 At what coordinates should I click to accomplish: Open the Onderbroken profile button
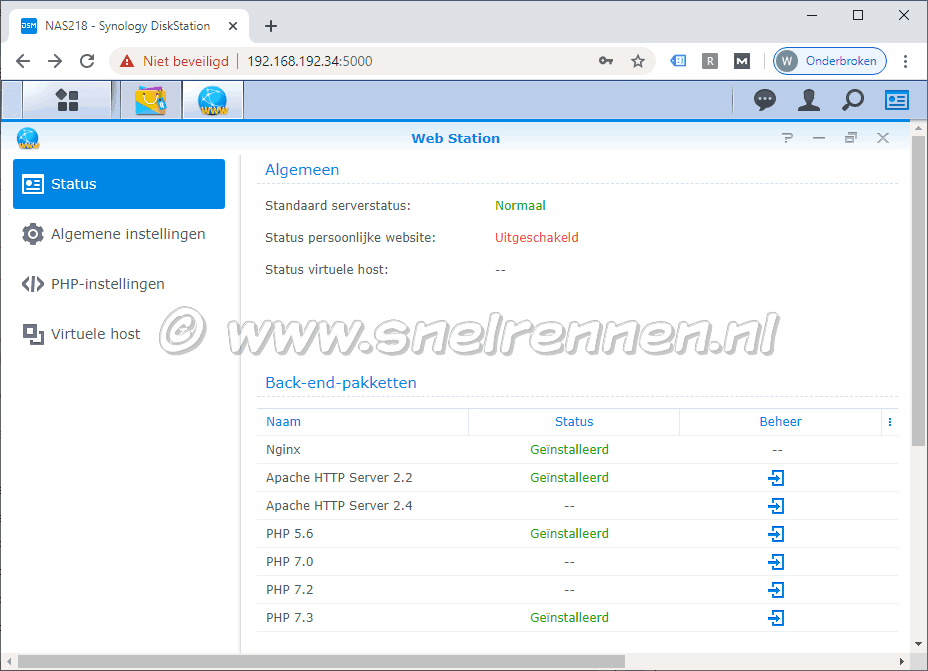tap(830, 61)
